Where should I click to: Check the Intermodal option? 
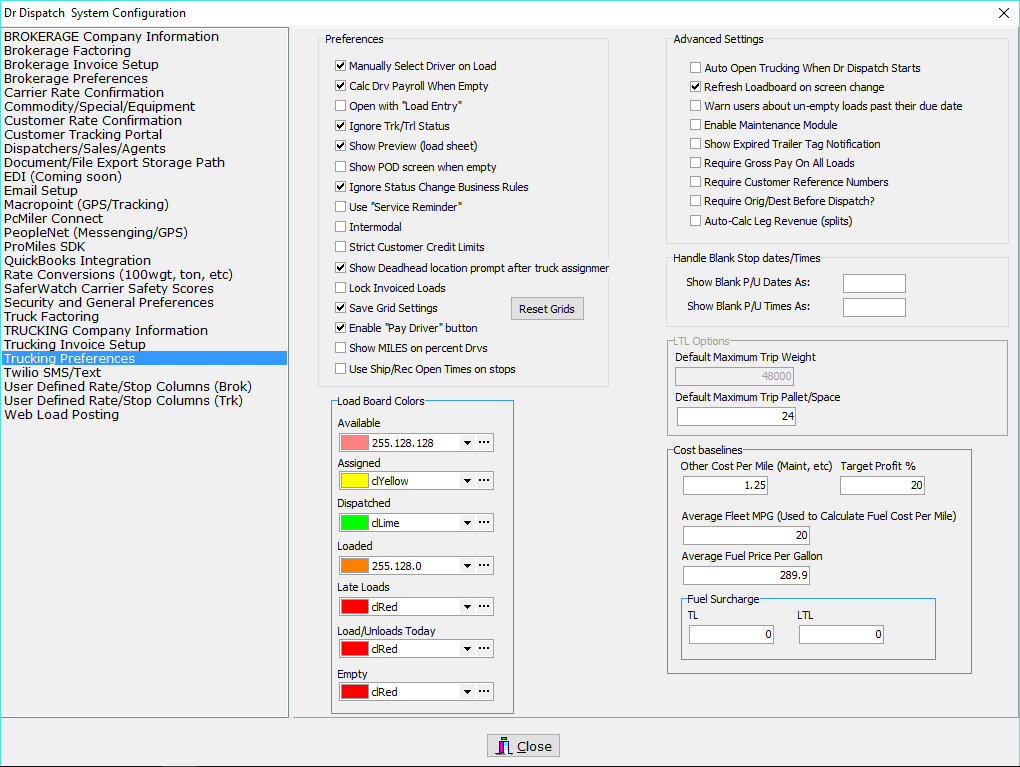[340, 226]
